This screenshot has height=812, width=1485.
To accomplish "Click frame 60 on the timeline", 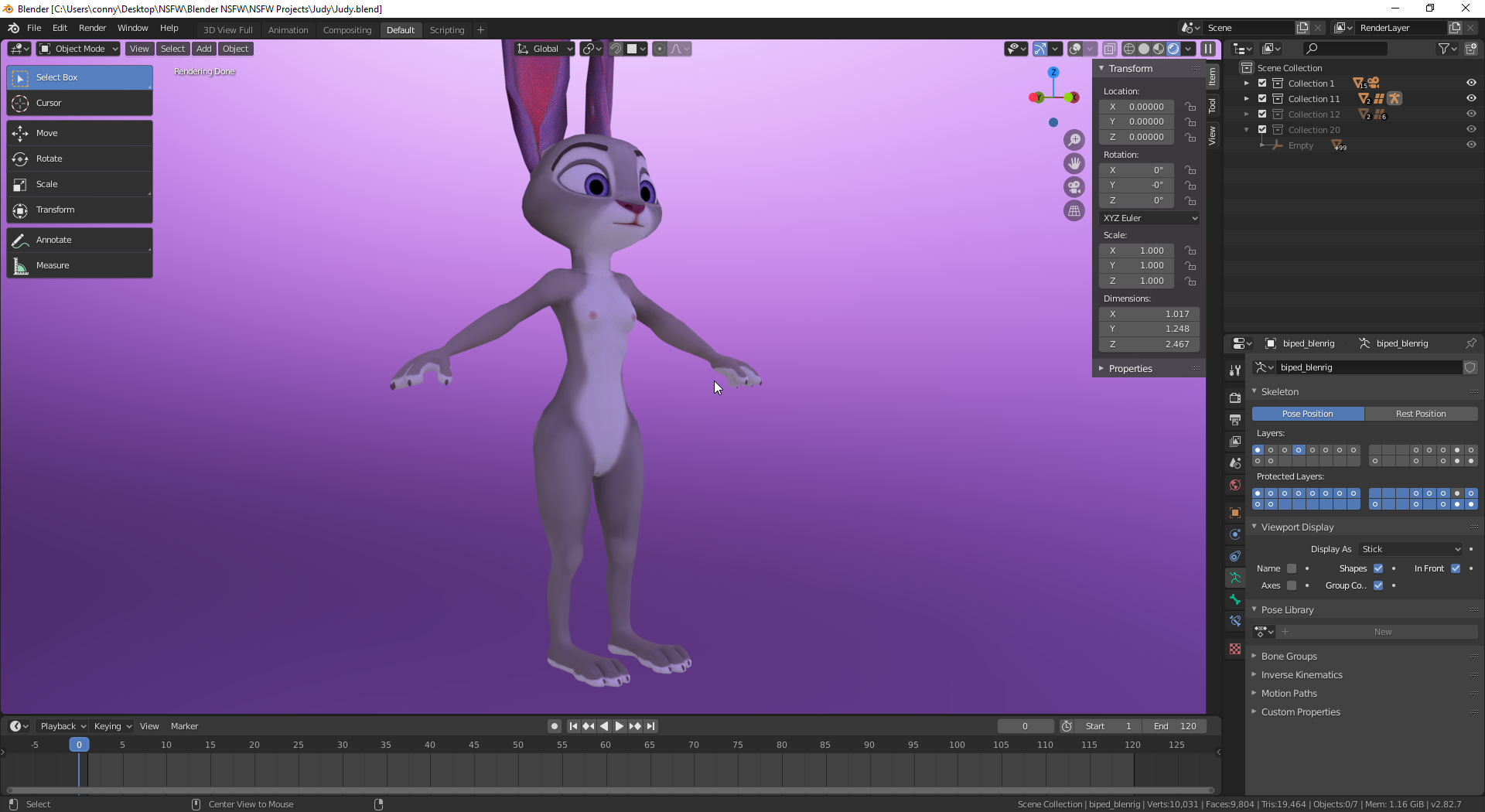I will (x=606, y=745).
